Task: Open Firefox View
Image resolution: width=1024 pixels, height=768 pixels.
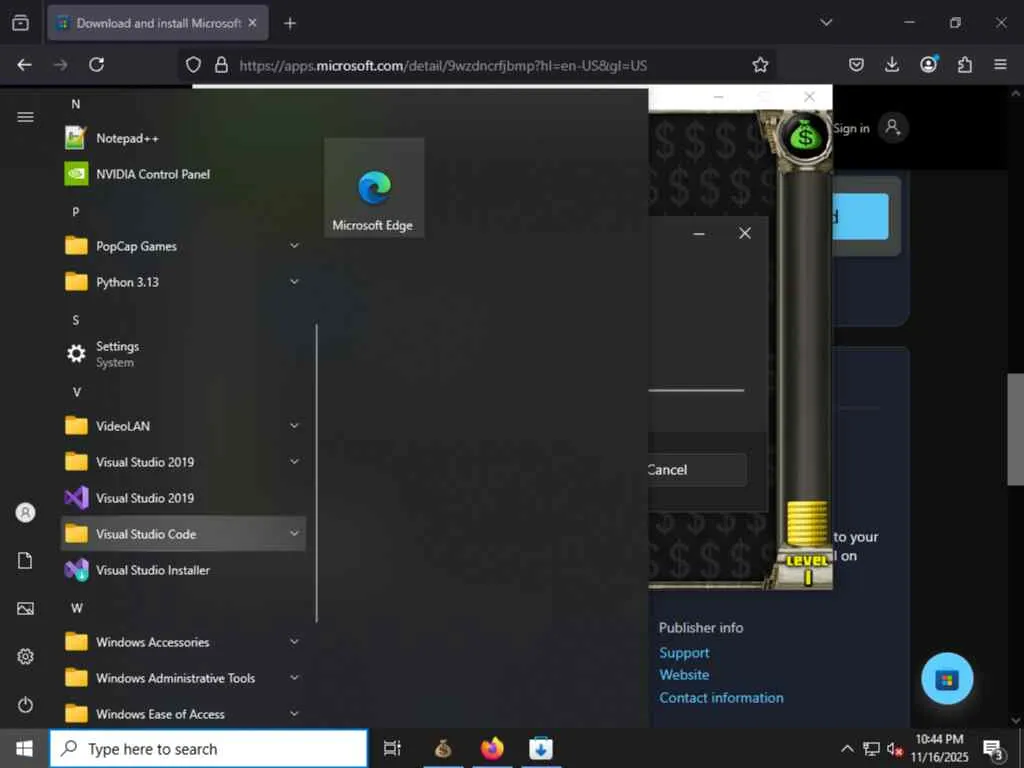Action: point(20,23)
